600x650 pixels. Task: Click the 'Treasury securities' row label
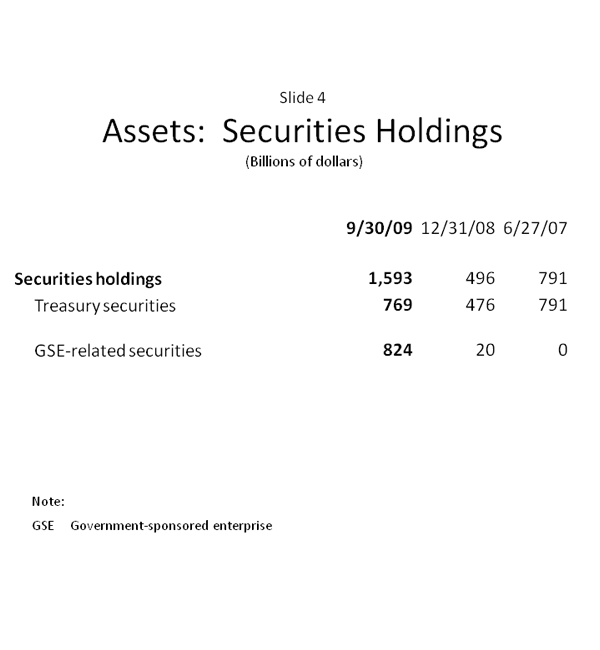(x=105, y=306)
